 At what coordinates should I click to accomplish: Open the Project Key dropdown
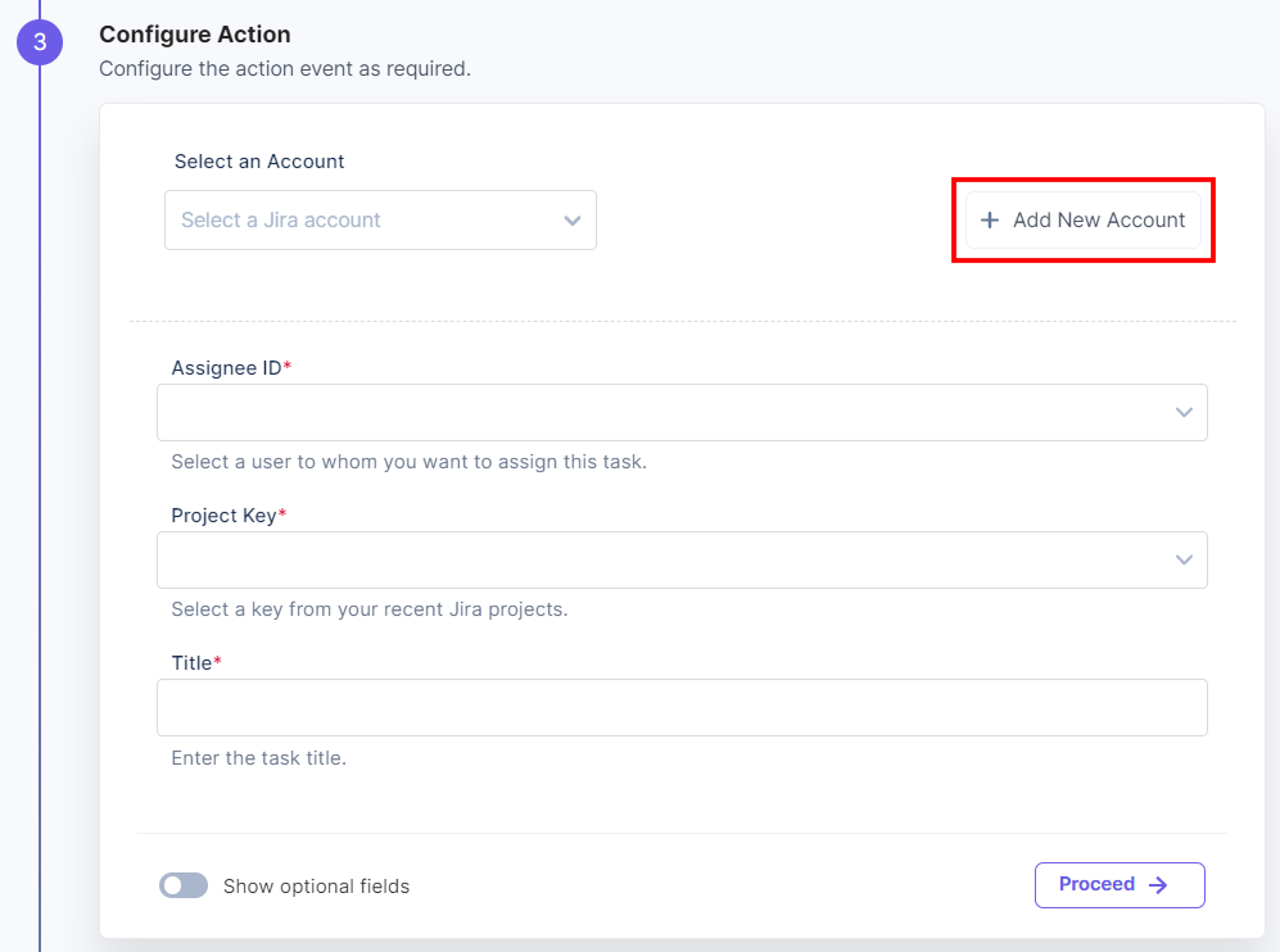[682, 560]
